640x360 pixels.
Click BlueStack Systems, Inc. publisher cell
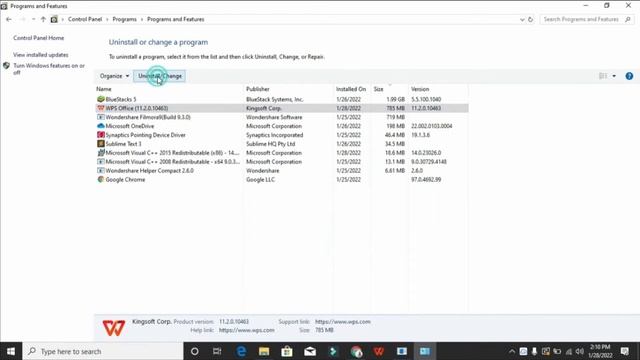point(275,99)
